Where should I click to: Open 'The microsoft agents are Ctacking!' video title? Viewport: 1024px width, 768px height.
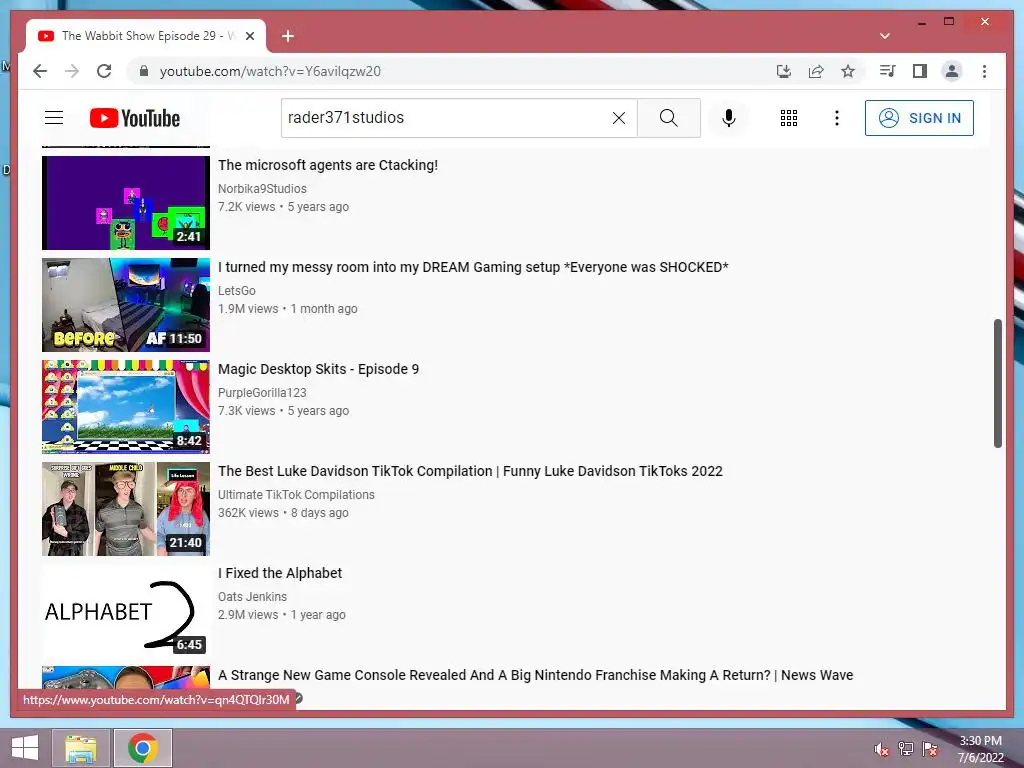[328, 165]
